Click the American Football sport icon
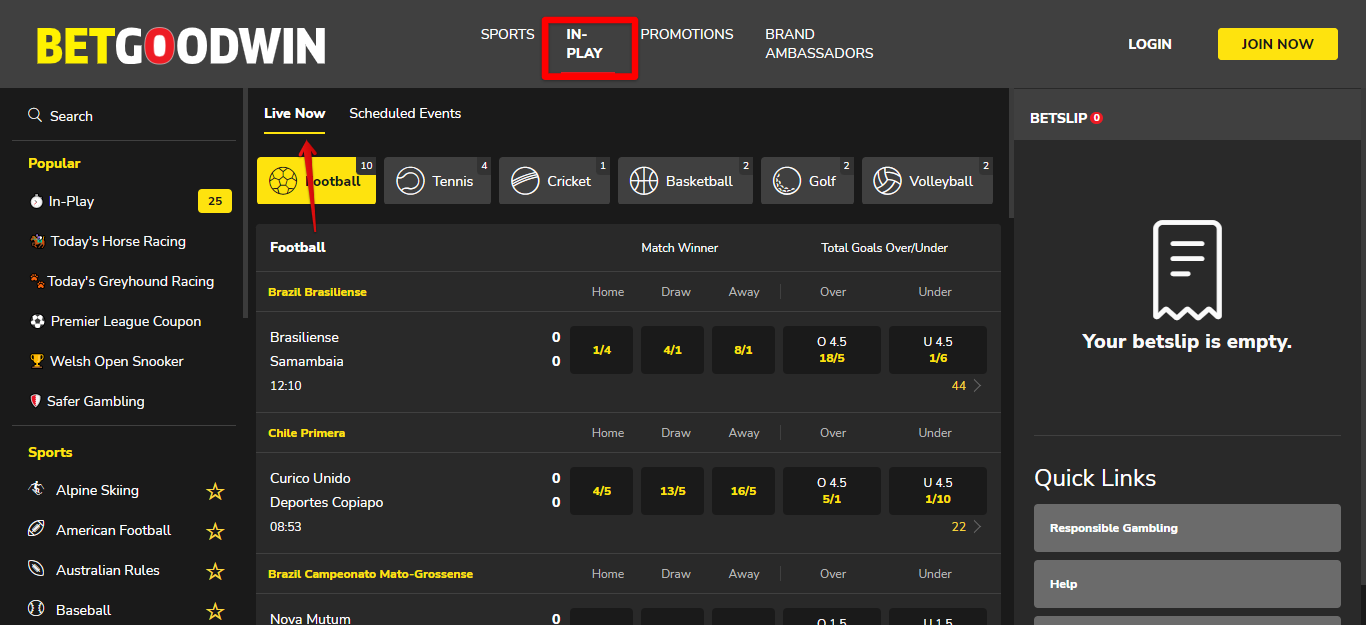 pos(37,530)
